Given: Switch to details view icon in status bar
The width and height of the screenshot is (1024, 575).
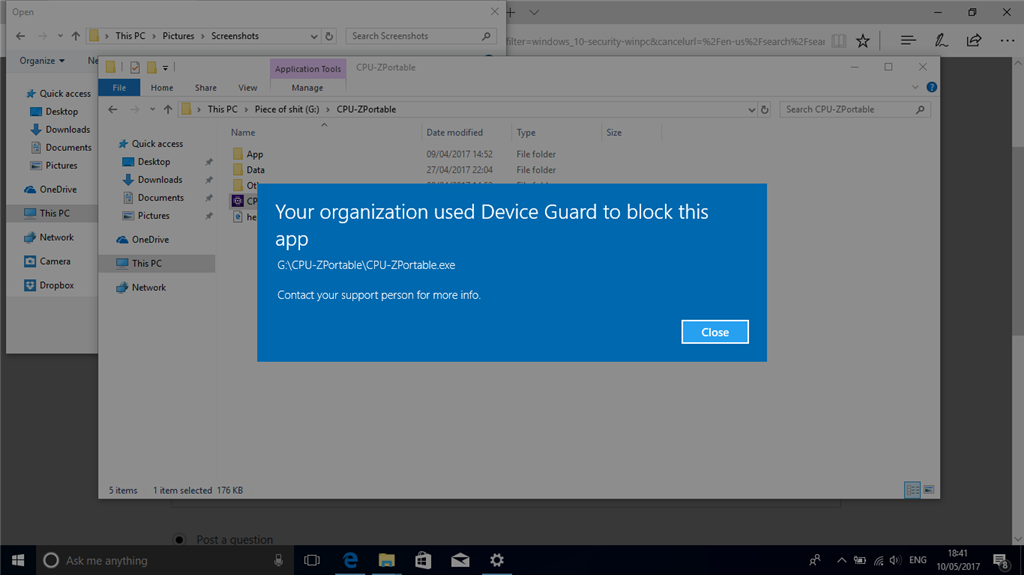Looking at the screenshot, I should coord(912,489).
